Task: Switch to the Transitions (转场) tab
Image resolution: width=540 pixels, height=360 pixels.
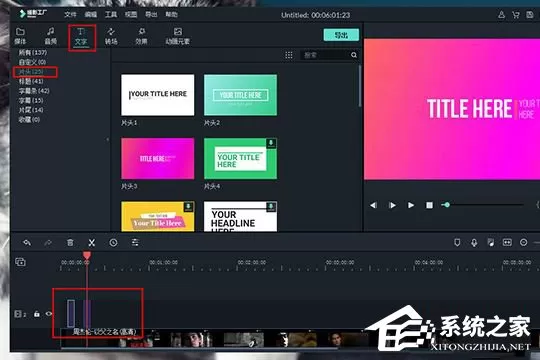Action: pyautogui.click(x=111, y=36)
